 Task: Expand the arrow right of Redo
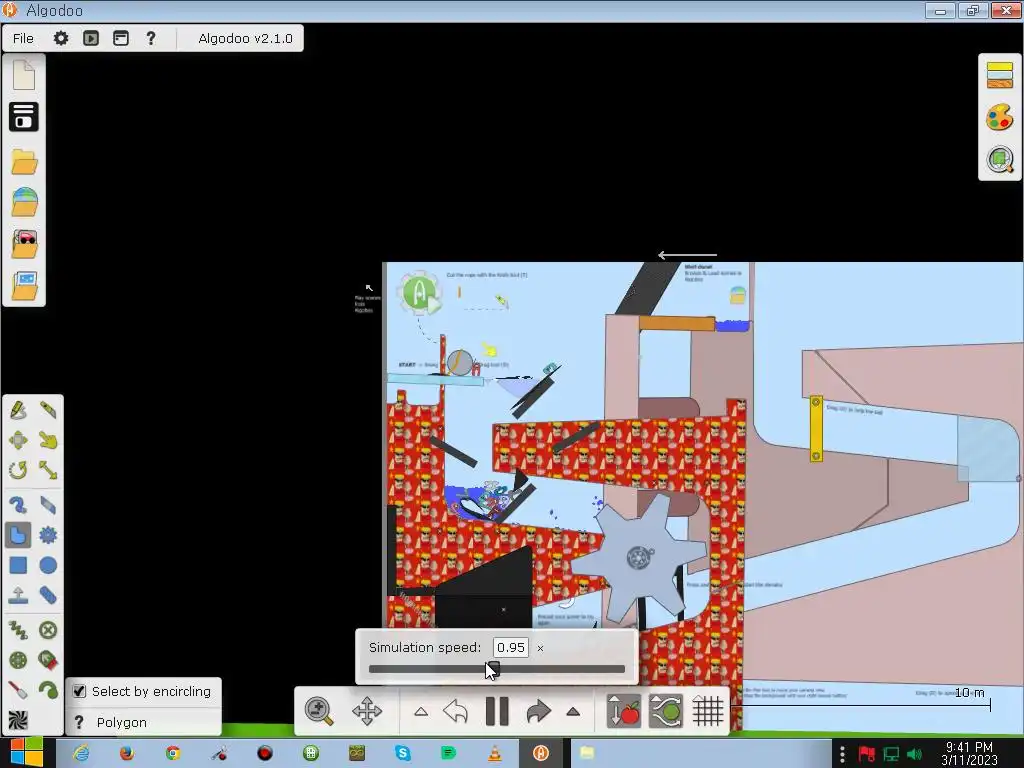(573, 712)
